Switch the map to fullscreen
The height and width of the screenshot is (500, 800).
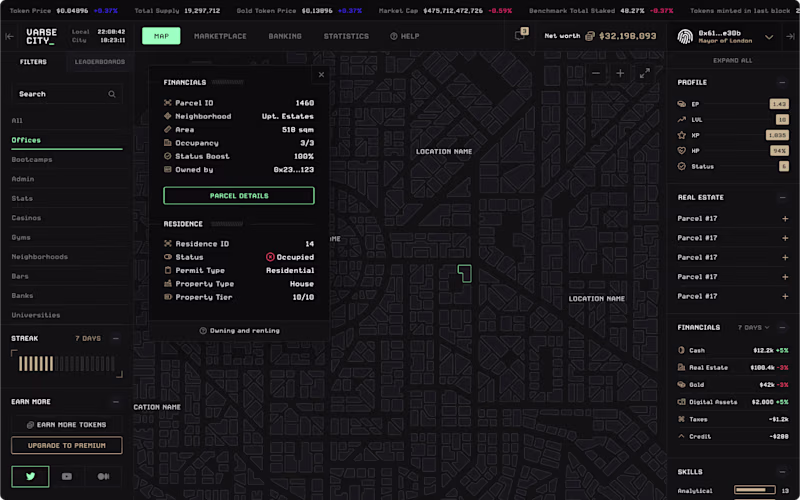(645, 73)
